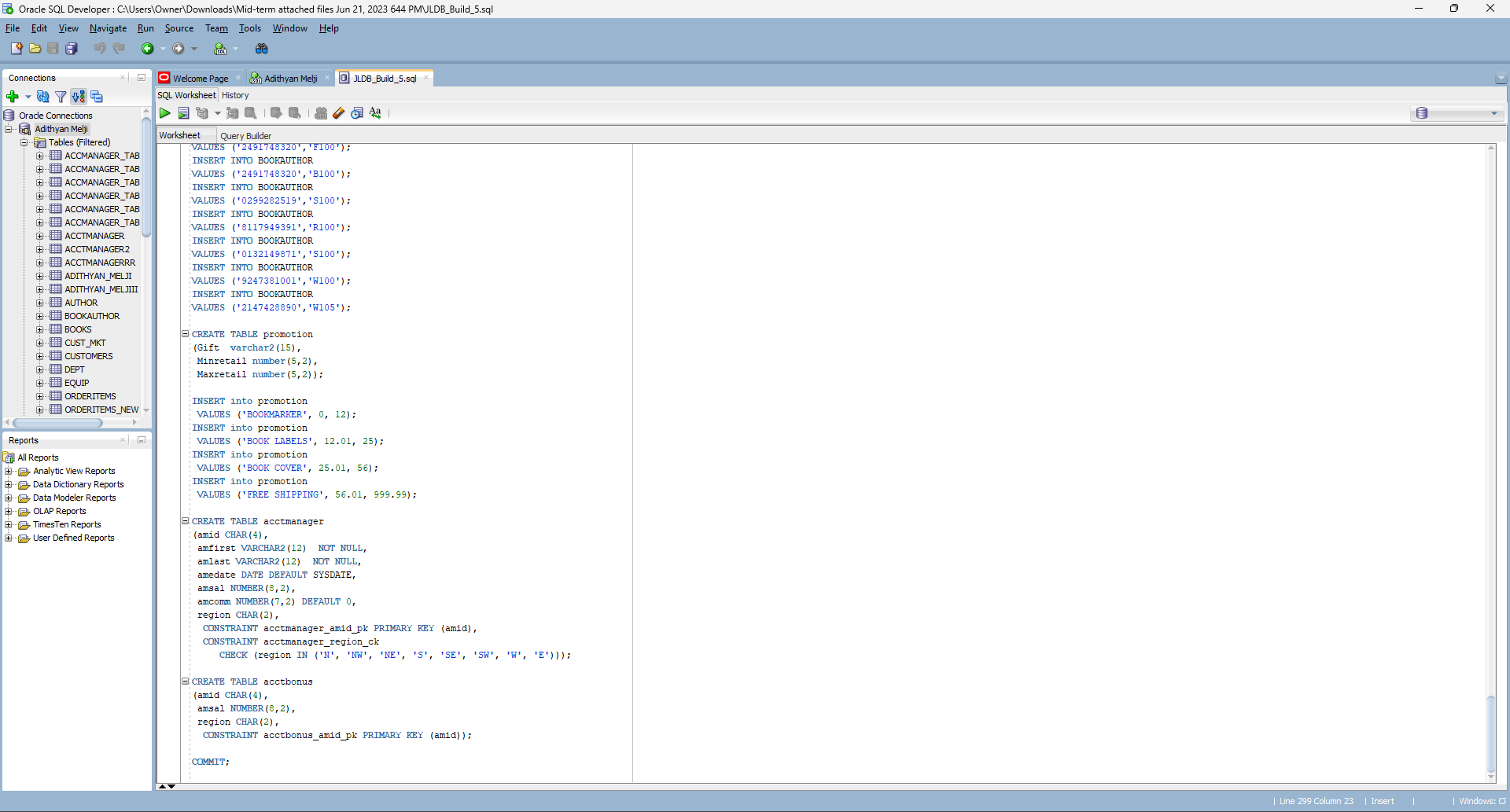This screenshot has width=1510, height=812.
Task: Click the Insert mode status indicator
Action: point(1382,801)
